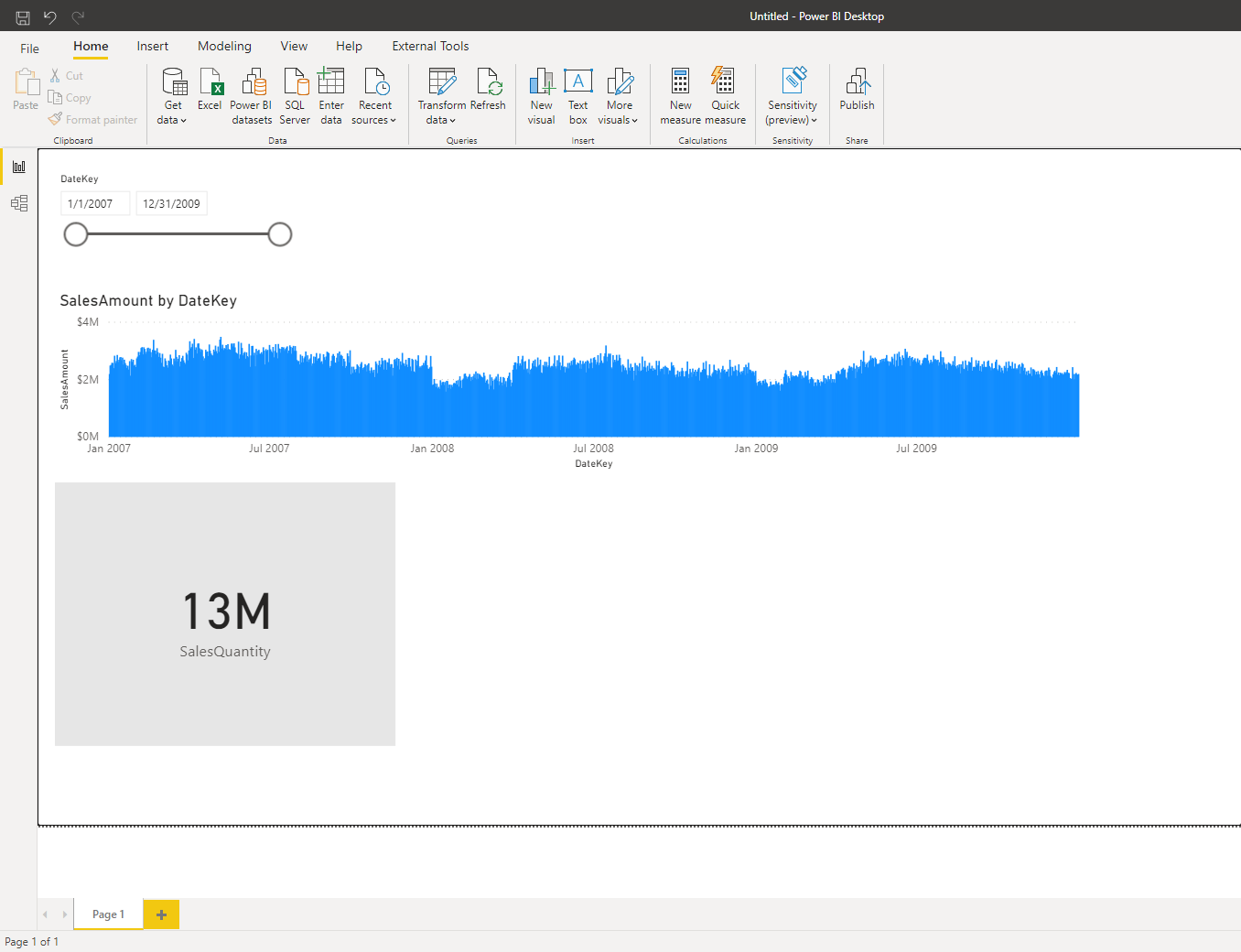Insert a New visual

click(541, 83)
